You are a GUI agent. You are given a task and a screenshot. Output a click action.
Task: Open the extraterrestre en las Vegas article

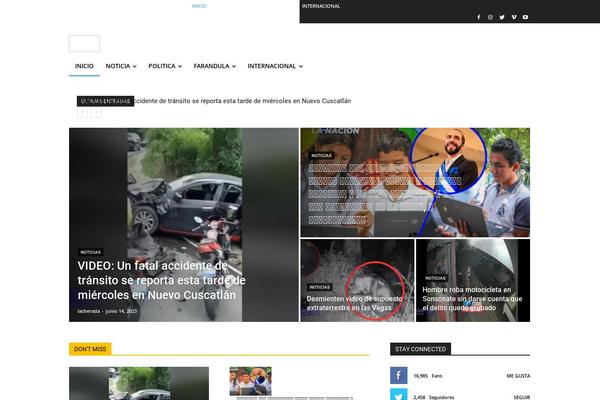click(x=356, y=303)
